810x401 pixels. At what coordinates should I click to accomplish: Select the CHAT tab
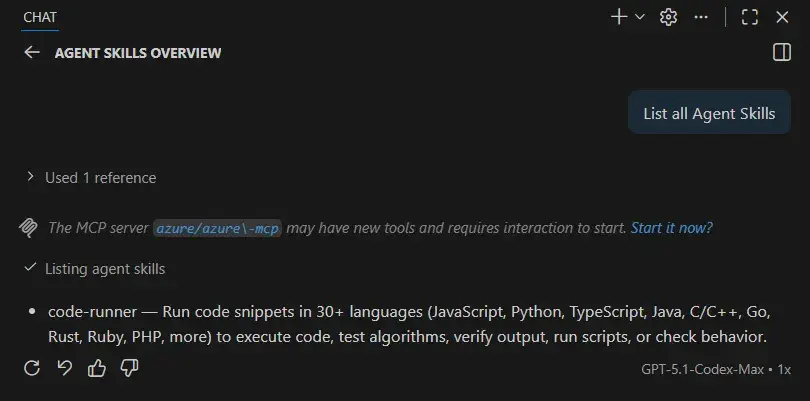(x=40, y=17)
